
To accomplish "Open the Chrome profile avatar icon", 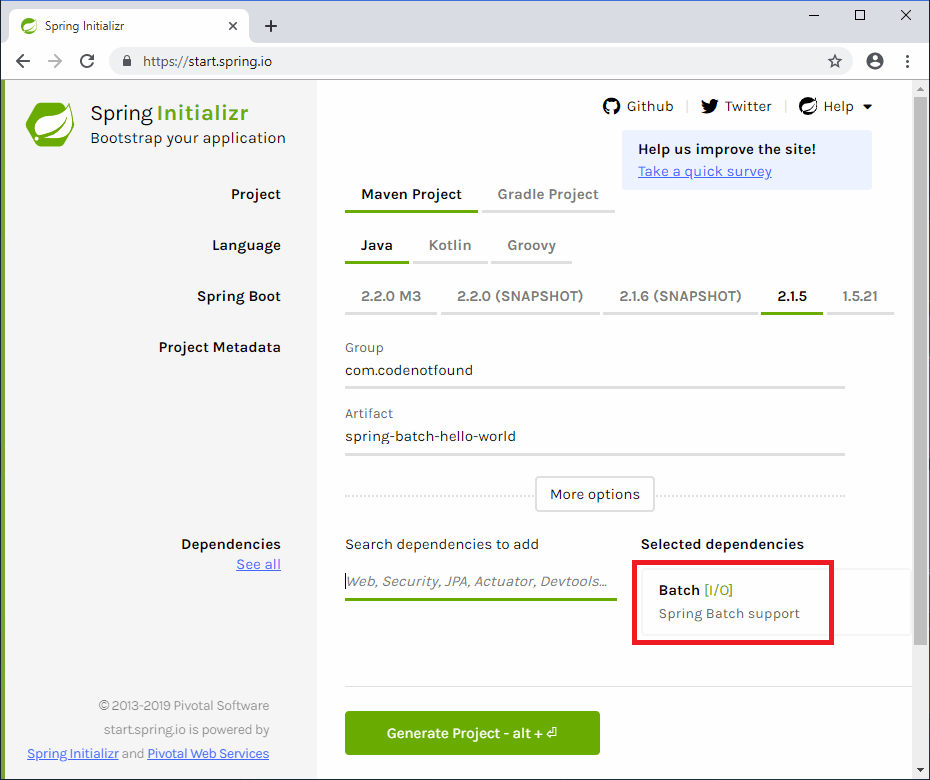I will 875,61.
